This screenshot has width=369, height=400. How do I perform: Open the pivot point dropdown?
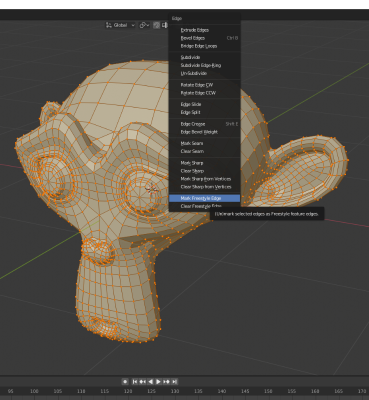(144, 25)
